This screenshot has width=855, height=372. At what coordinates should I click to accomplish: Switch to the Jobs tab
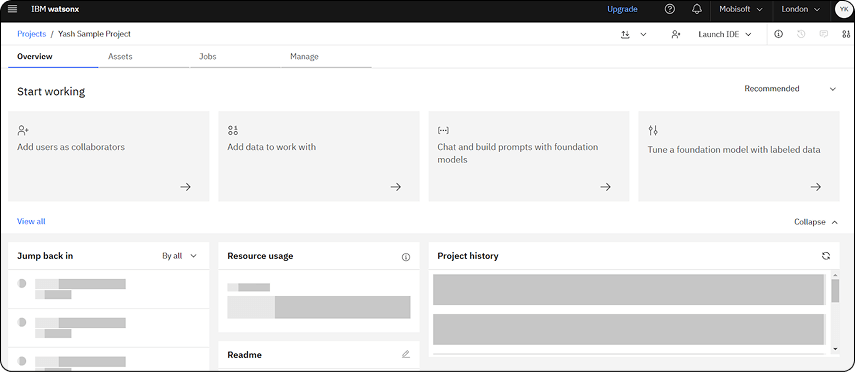pos(235,57)
